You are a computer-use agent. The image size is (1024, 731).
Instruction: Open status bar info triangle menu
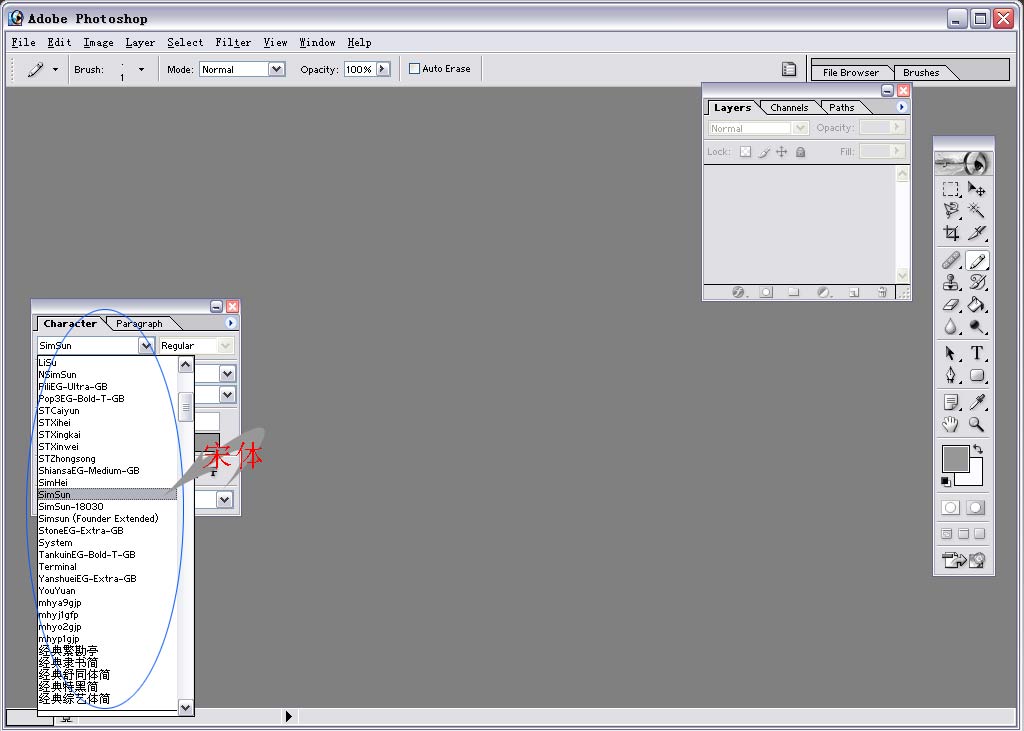(289, 717)
